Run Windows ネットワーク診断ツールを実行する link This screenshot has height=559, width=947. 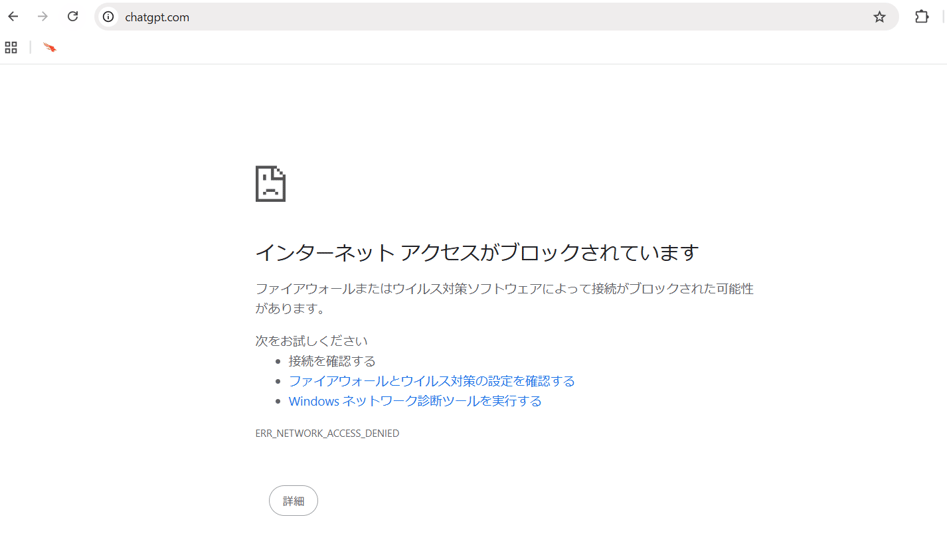415,401
